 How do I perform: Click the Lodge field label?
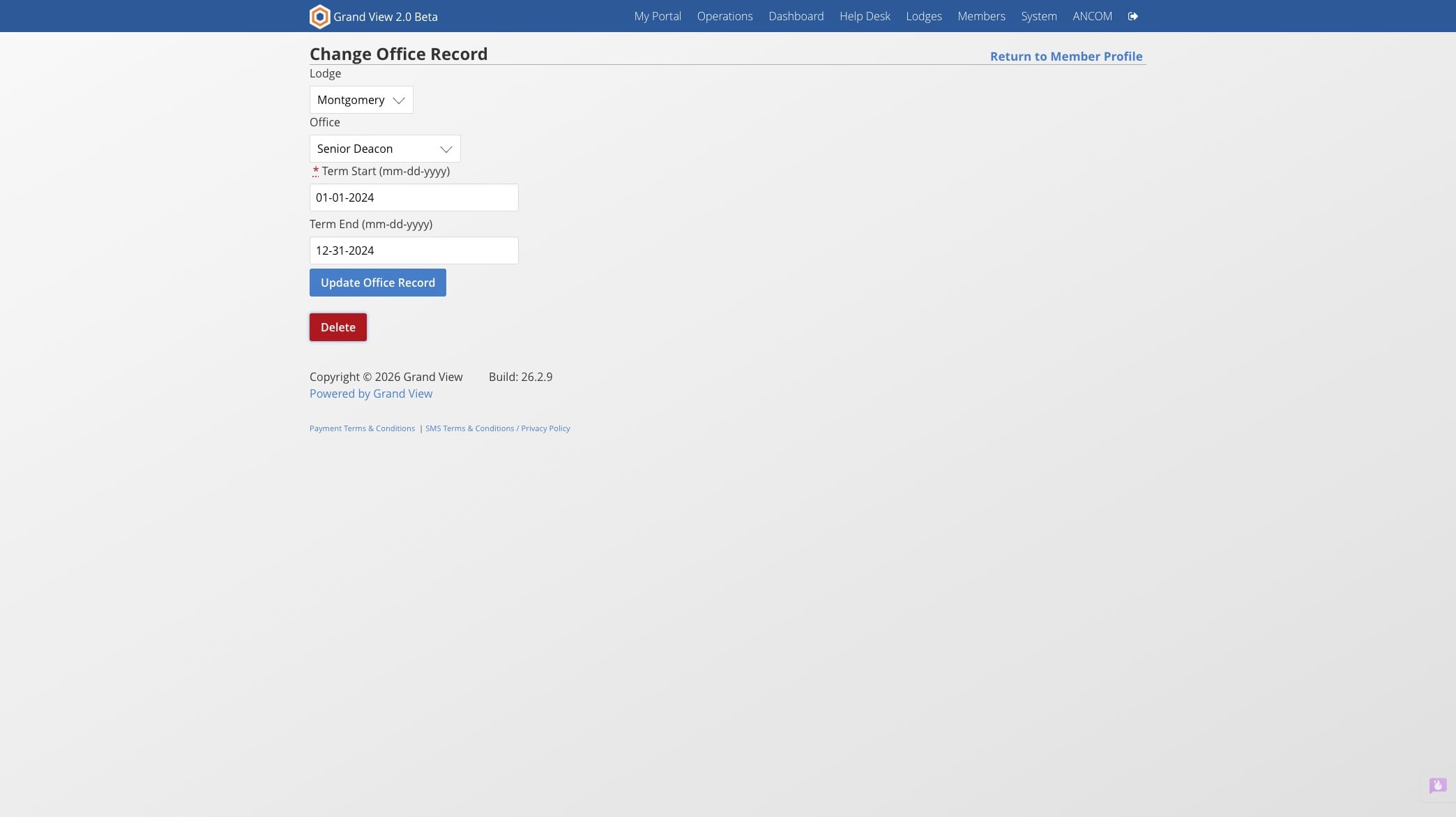pos(326,73)
